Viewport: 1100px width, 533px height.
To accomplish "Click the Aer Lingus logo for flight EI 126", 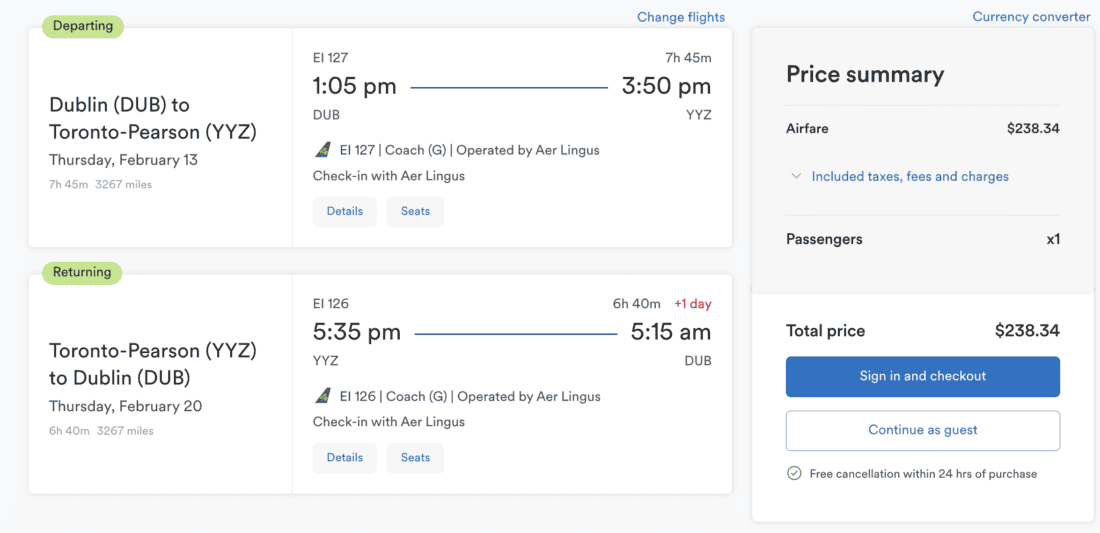I will pyautogui.click(x=322, y=396).
